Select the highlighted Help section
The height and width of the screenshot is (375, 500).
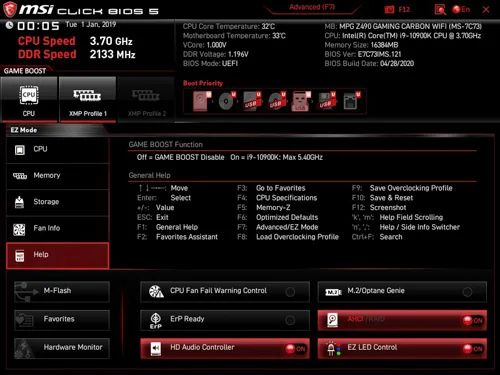tap(57, 255)
